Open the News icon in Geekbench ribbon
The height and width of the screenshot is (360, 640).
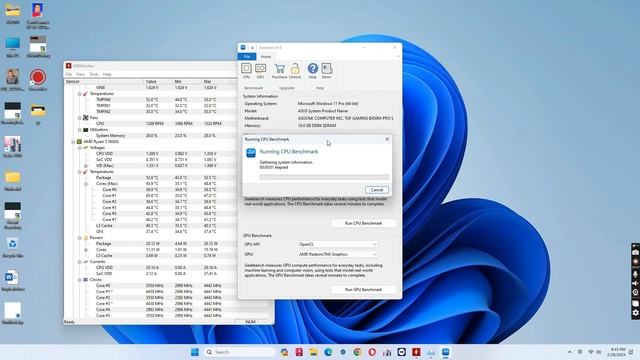327,68
